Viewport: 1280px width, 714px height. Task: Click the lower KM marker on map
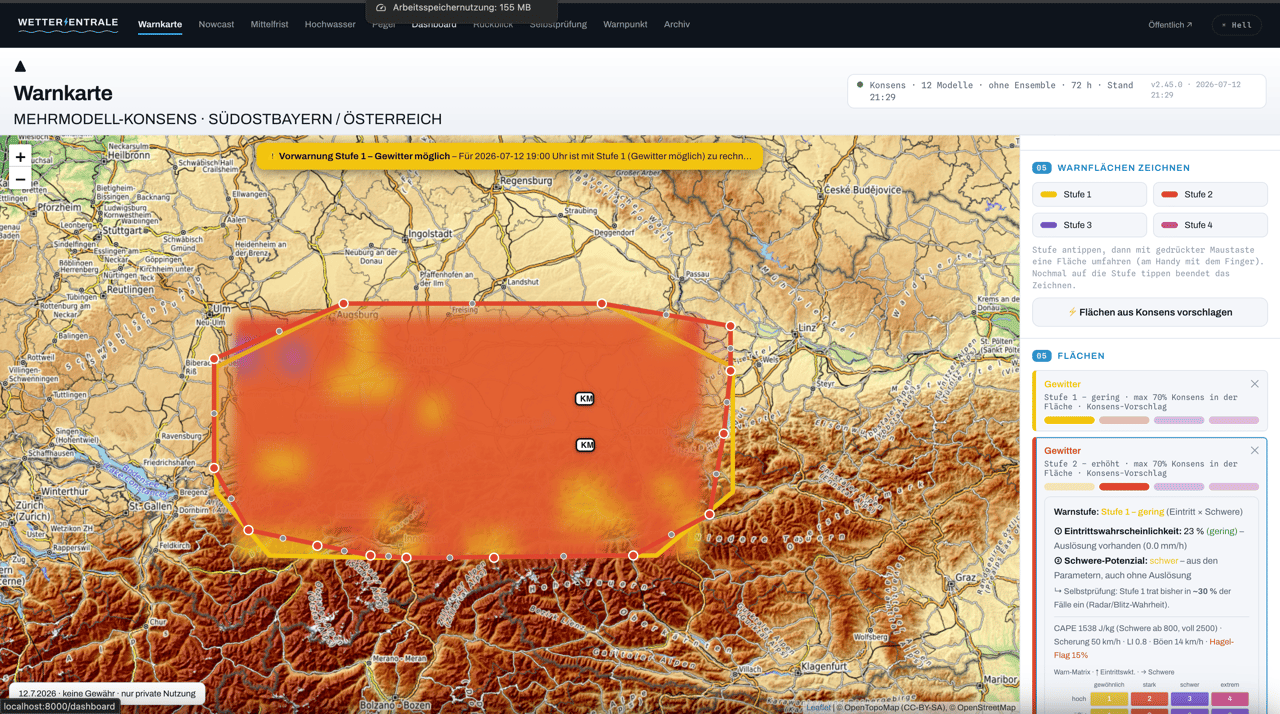point(585,445)
